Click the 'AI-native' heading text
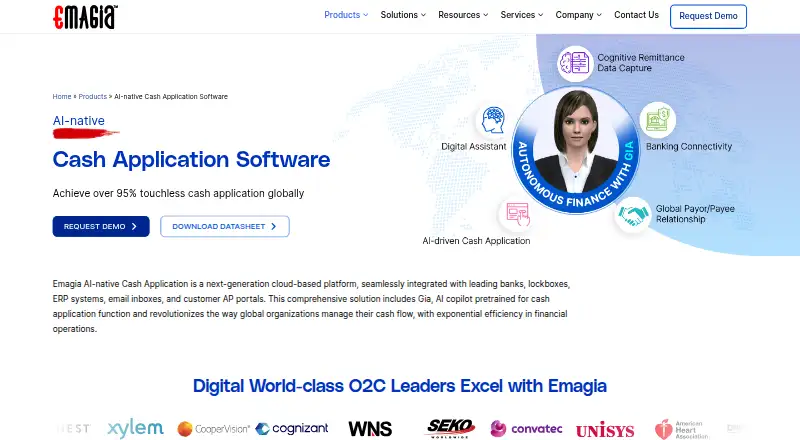Viewport: 800px width, 440px height. pyautogui.click(x=79, y=121)
